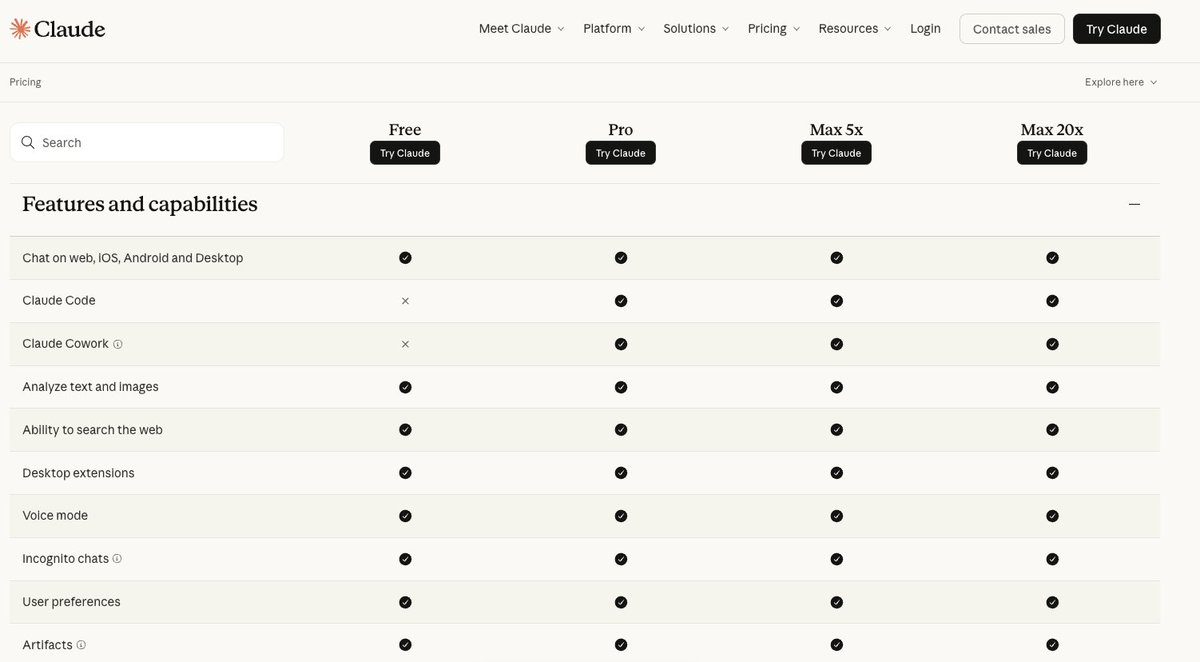Click the Max 5x plan title
This screenshot has height=662, width=1200.
click(837, 130)
